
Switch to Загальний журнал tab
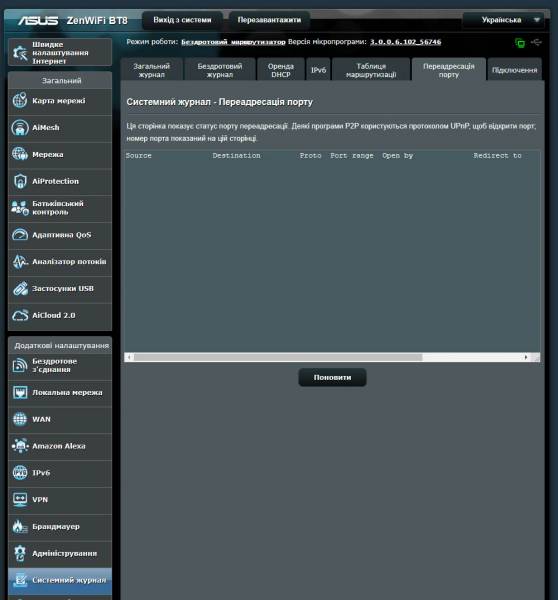152,70
